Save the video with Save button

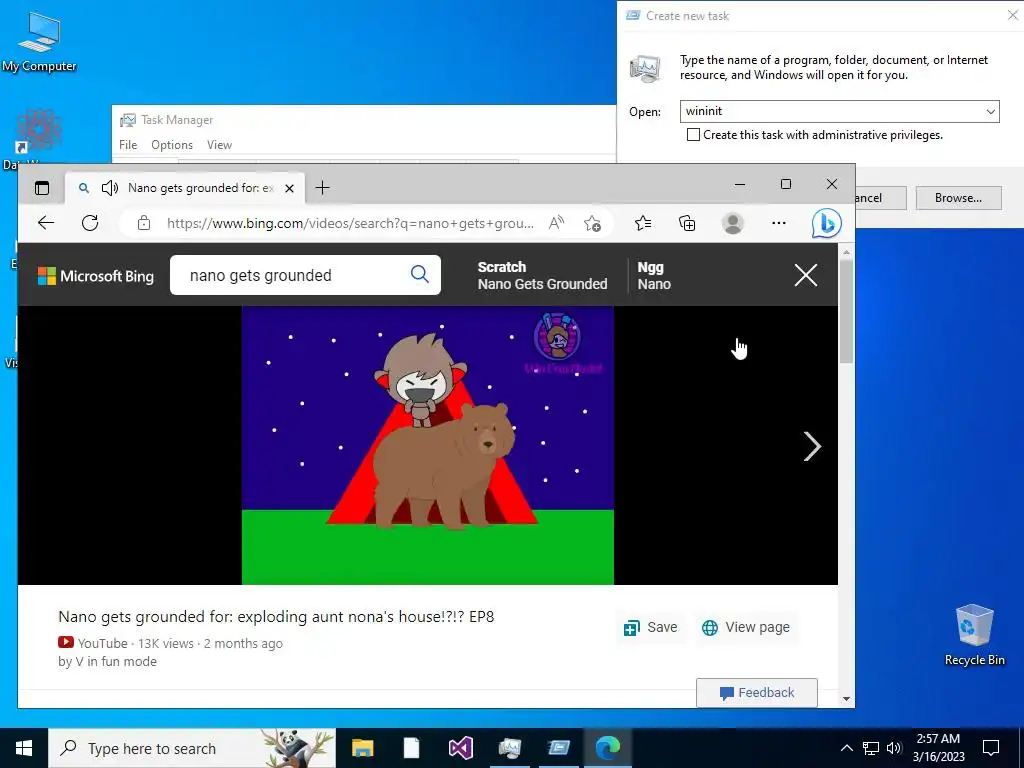coord(650,628)
